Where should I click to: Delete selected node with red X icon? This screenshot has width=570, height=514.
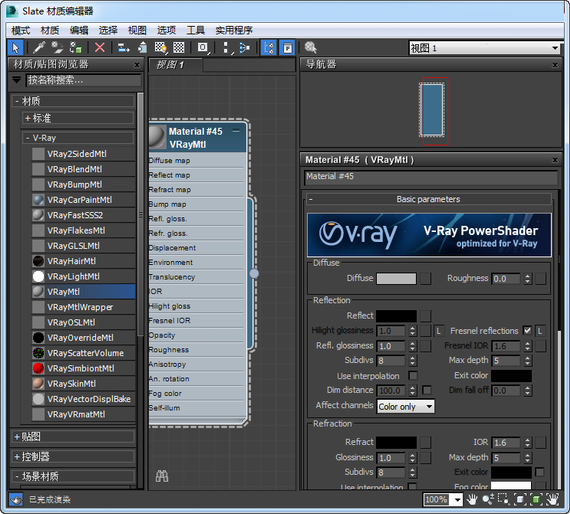[99, 48]
